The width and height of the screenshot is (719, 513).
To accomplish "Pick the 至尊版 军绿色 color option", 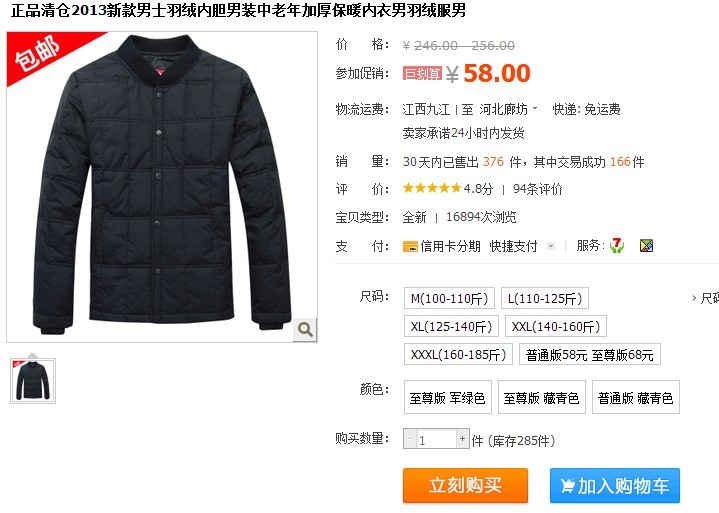I will point(448,397).
